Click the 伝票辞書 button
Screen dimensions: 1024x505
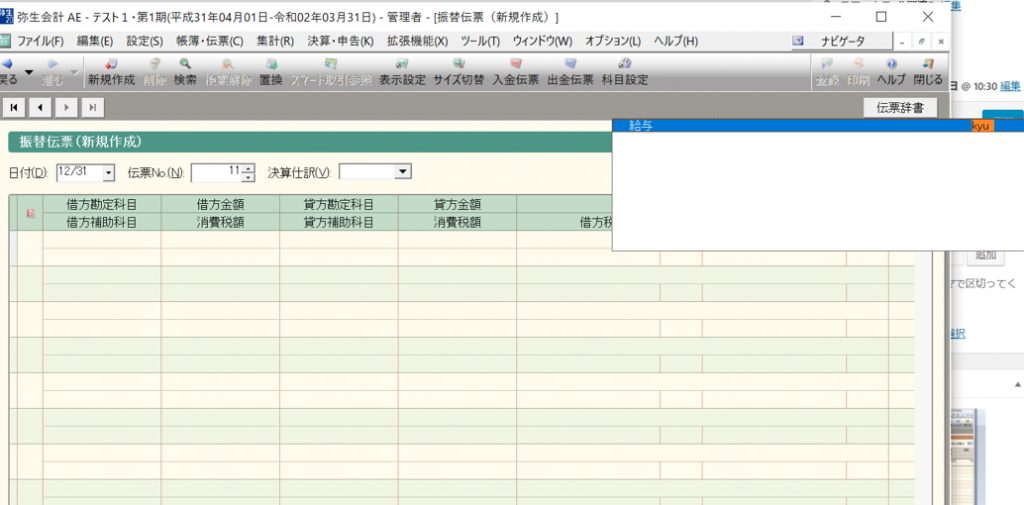900,107
